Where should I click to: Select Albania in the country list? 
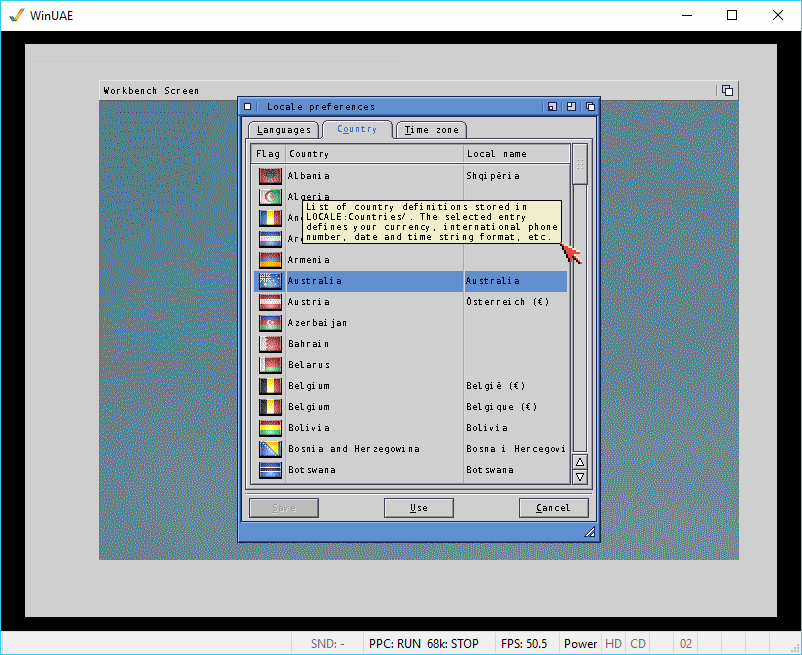pyautogui.click(x=411, y=176)
